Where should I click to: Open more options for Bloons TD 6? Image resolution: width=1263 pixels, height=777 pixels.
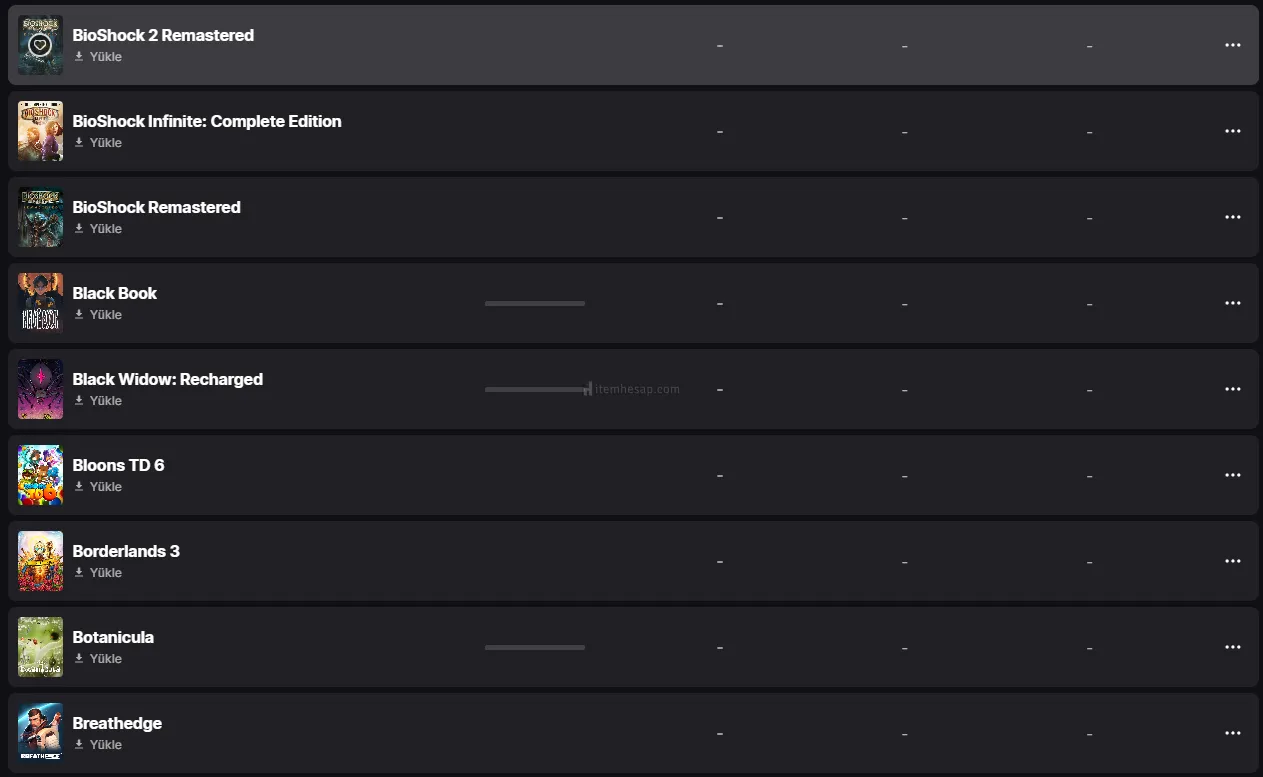[x=1232, y=475]
